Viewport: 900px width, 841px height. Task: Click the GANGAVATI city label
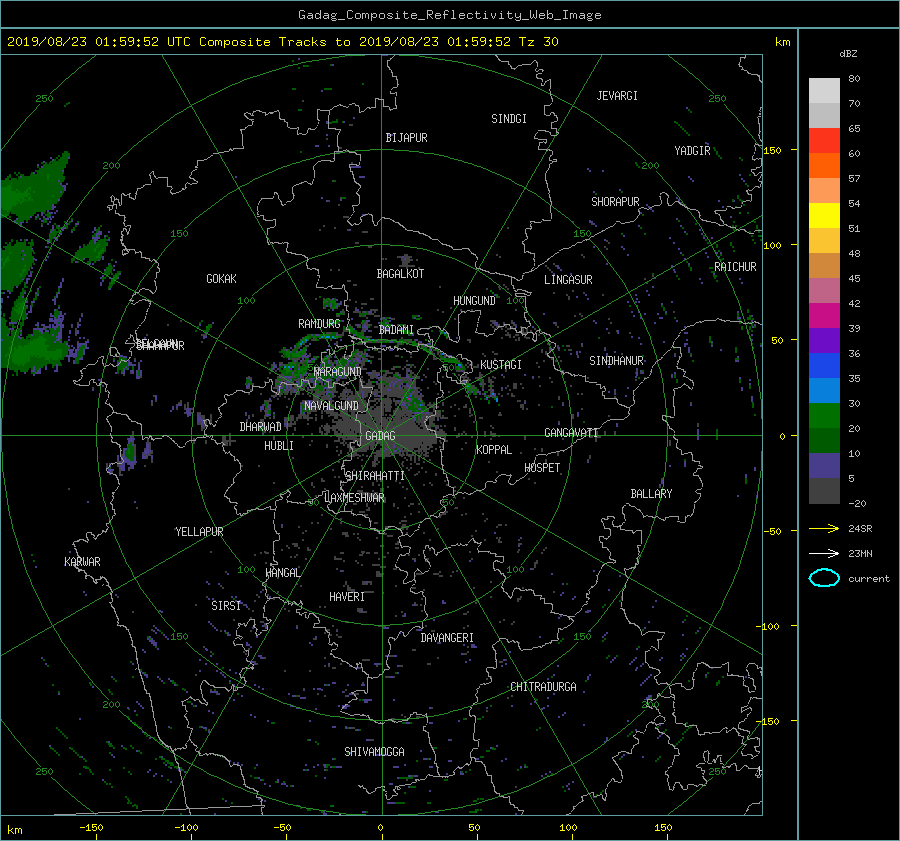[x=571, y=433]
